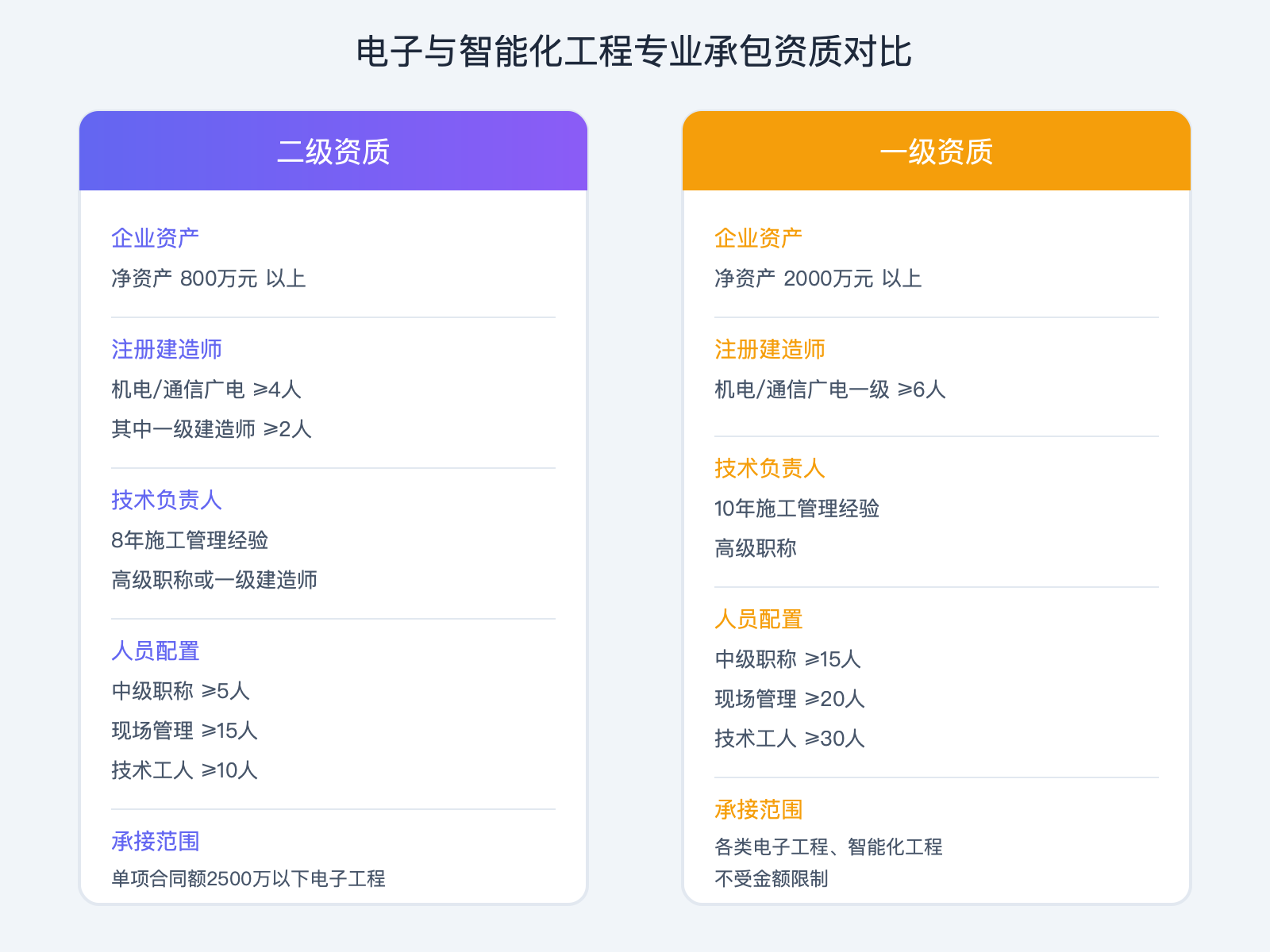Screen dimensions: 1270x952
Task: Click the 技术负责人 heading on the purple card
Action: click(x=167, y=501)
